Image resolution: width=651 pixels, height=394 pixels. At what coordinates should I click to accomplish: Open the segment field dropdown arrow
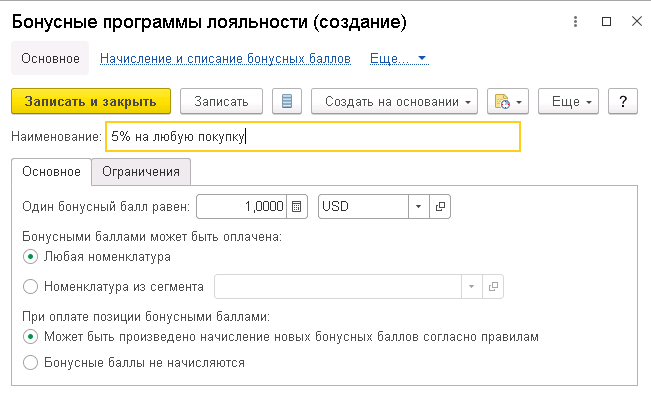(472, 286)
